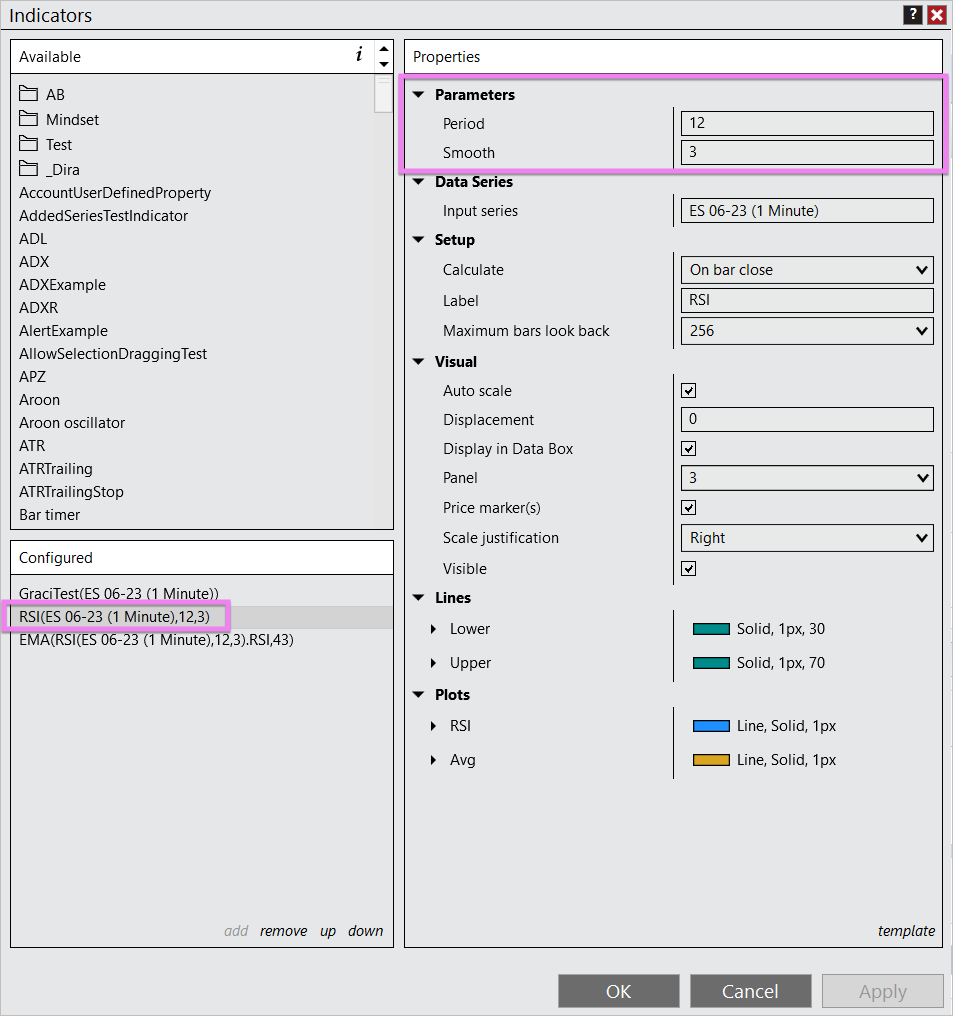Open the Calculate dropdown
Screen dimensions: 953x1016
click(x=807, y=270)
